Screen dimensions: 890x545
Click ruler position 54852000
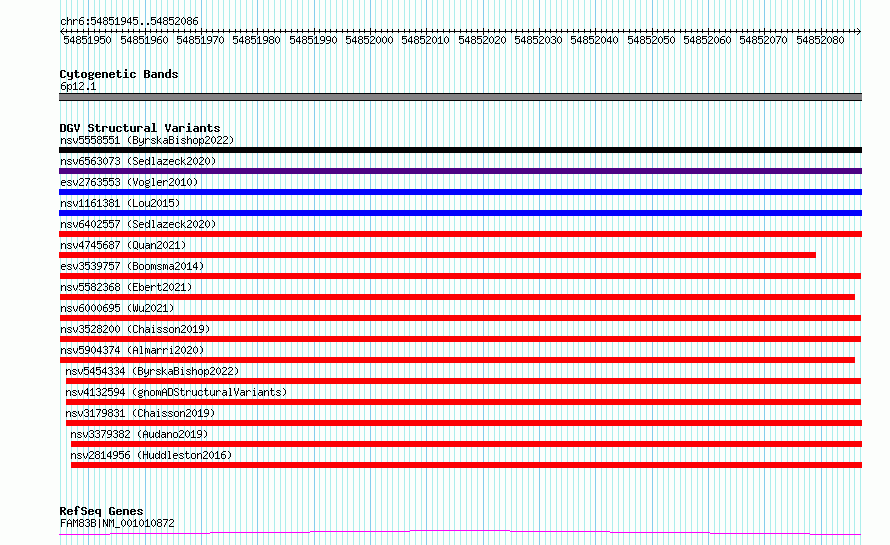click(x=370, y=40)
